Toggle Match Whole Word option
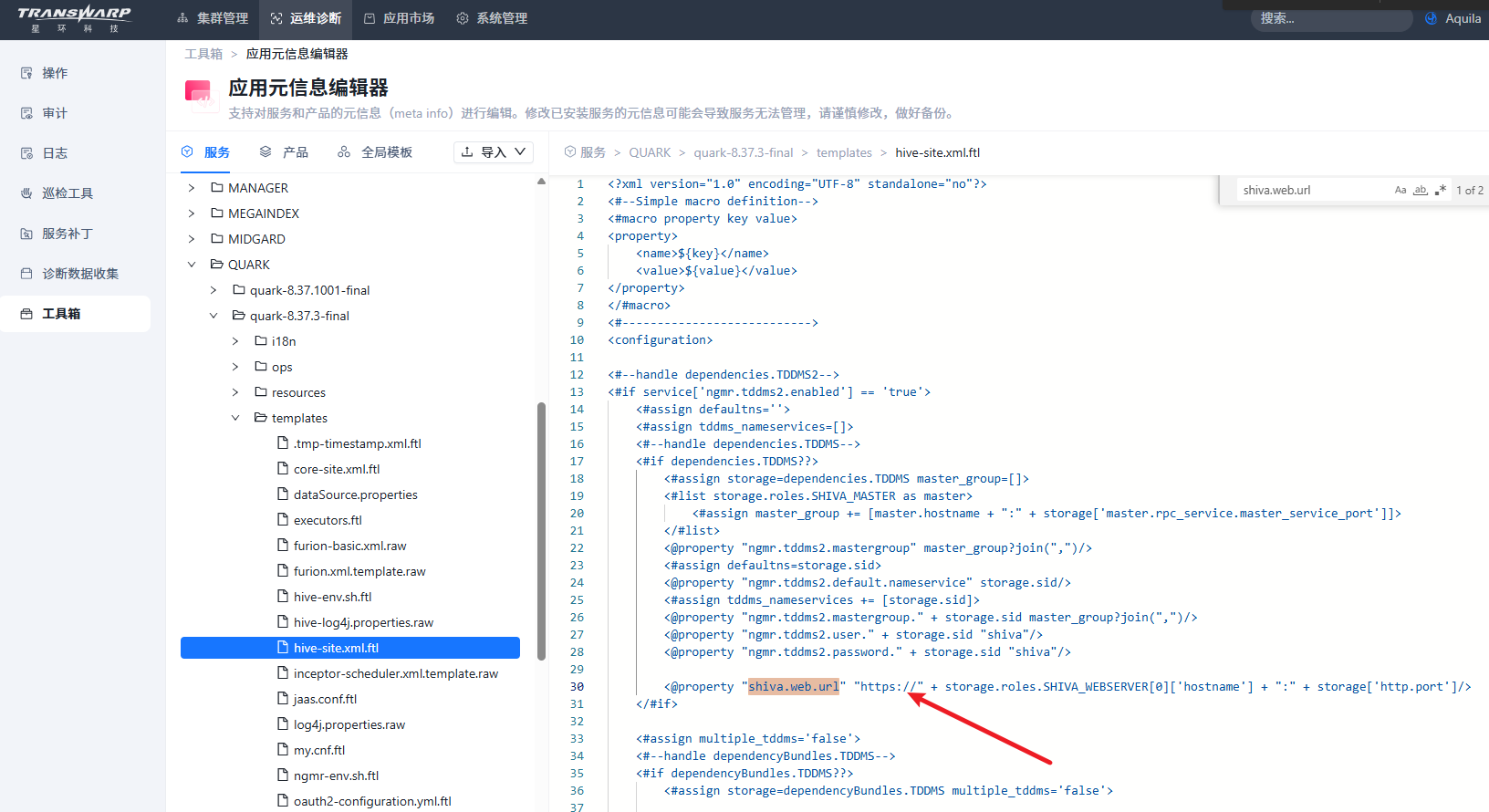Screen dimensions: 1489x812 click(x=1420, y=190)
